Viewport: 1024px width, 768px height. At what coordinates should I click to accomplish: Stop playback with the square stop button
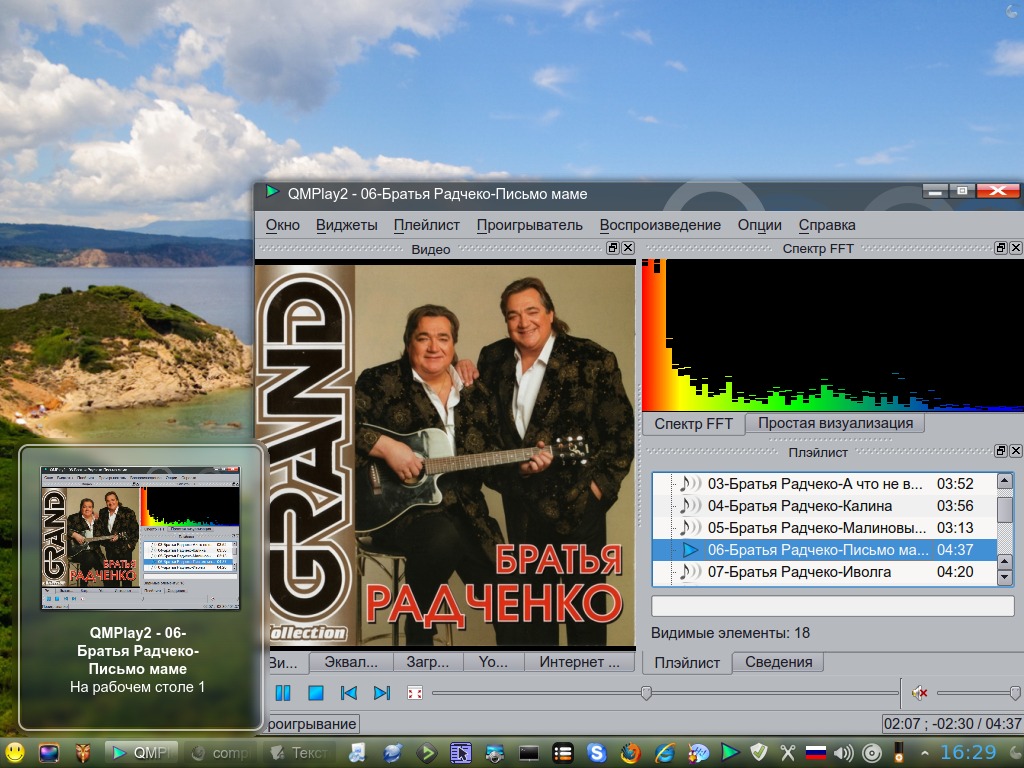(x=315, y=693)
